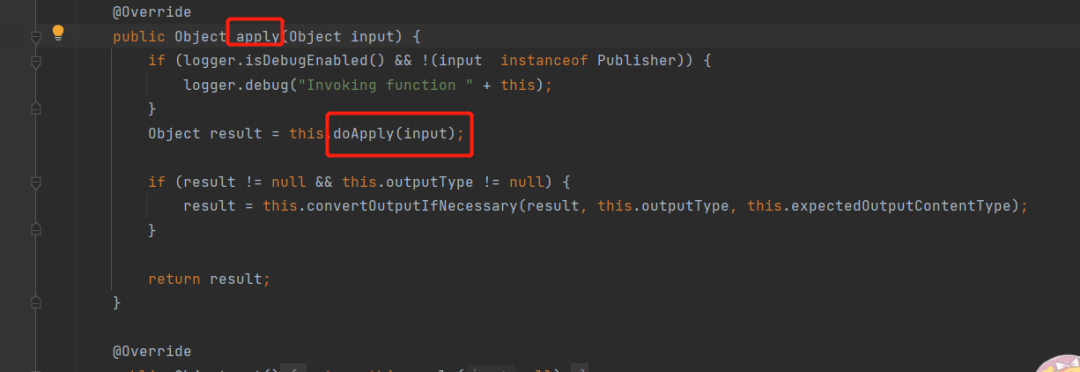The height and width of the screenshot is (372, 1080).
Task: Fold the 'result != null' if block in the gutter
Action: point(37,183)
